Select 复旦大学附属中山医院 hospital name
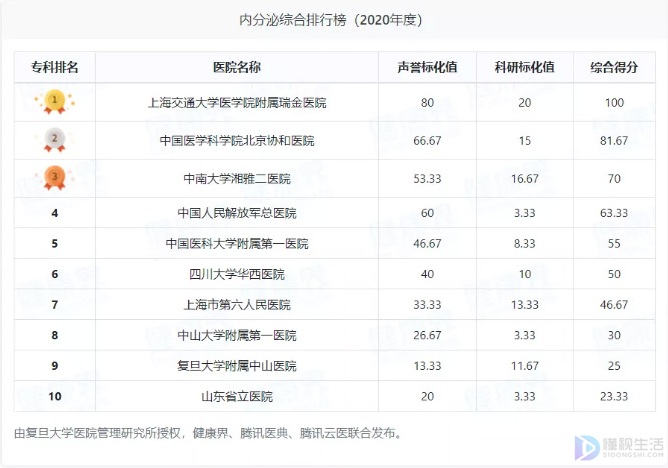This screenshot has height=468, width=668. (237, 366)
